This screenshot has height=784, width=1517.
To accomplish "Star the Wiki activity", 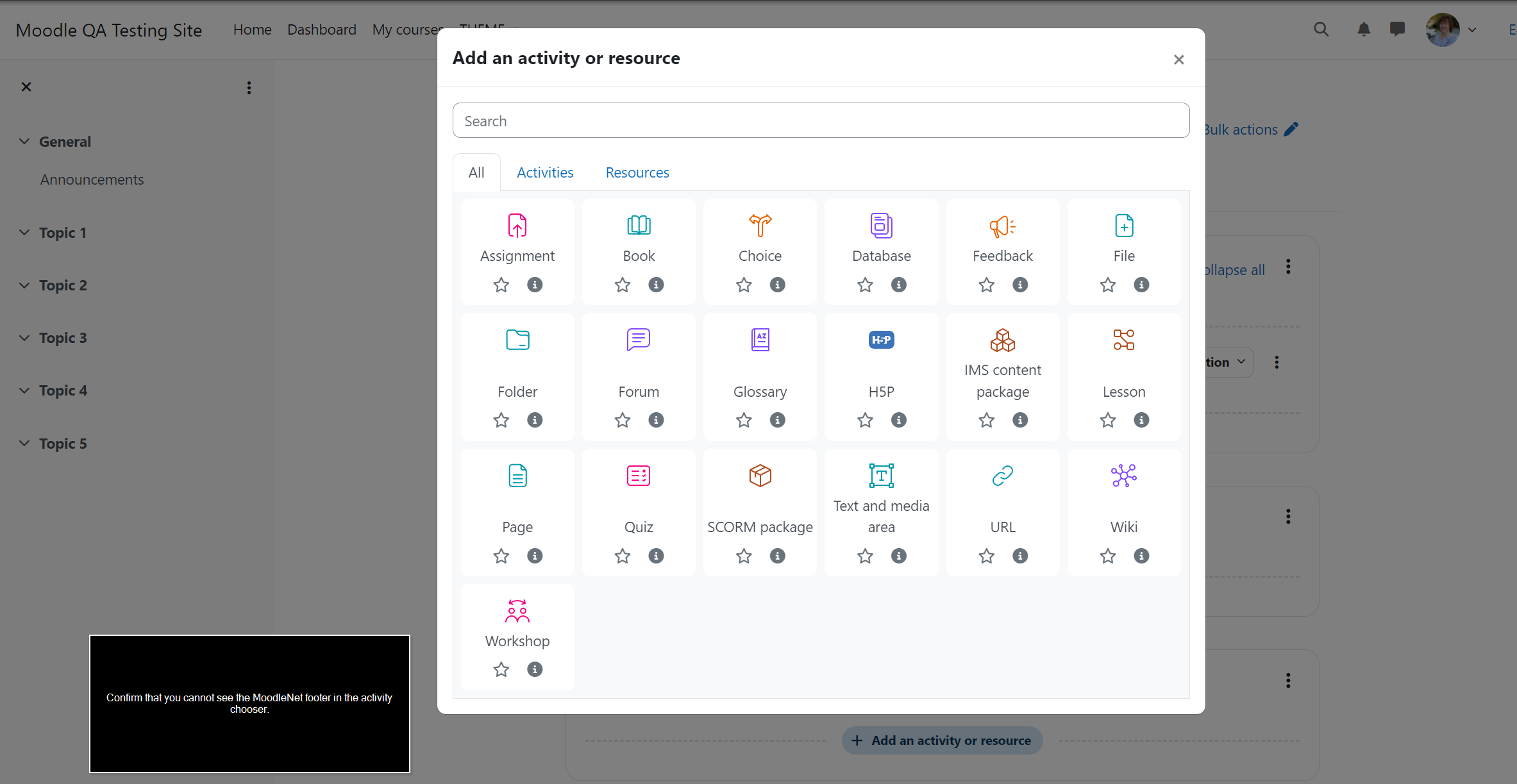I will [x=1107, y=556].
